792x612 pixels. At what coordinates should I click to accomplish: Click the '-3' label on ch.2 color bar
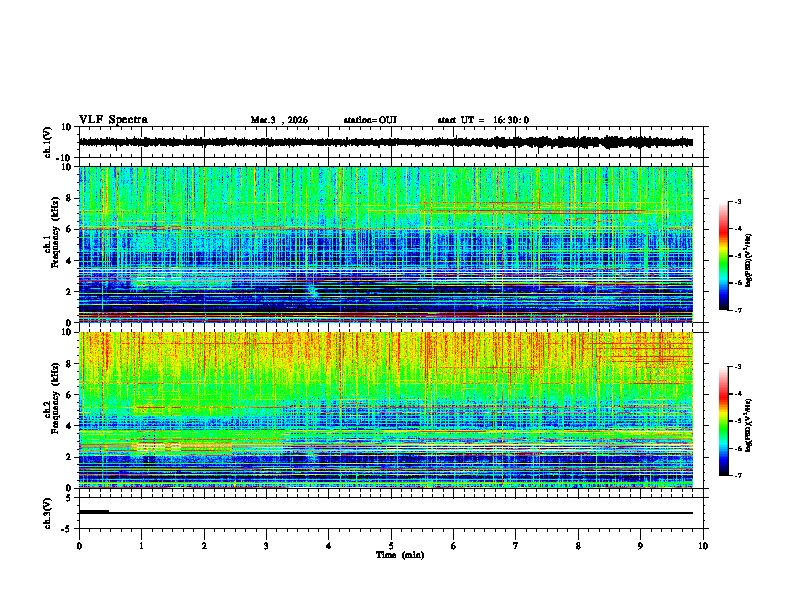(x=738, y=367)
